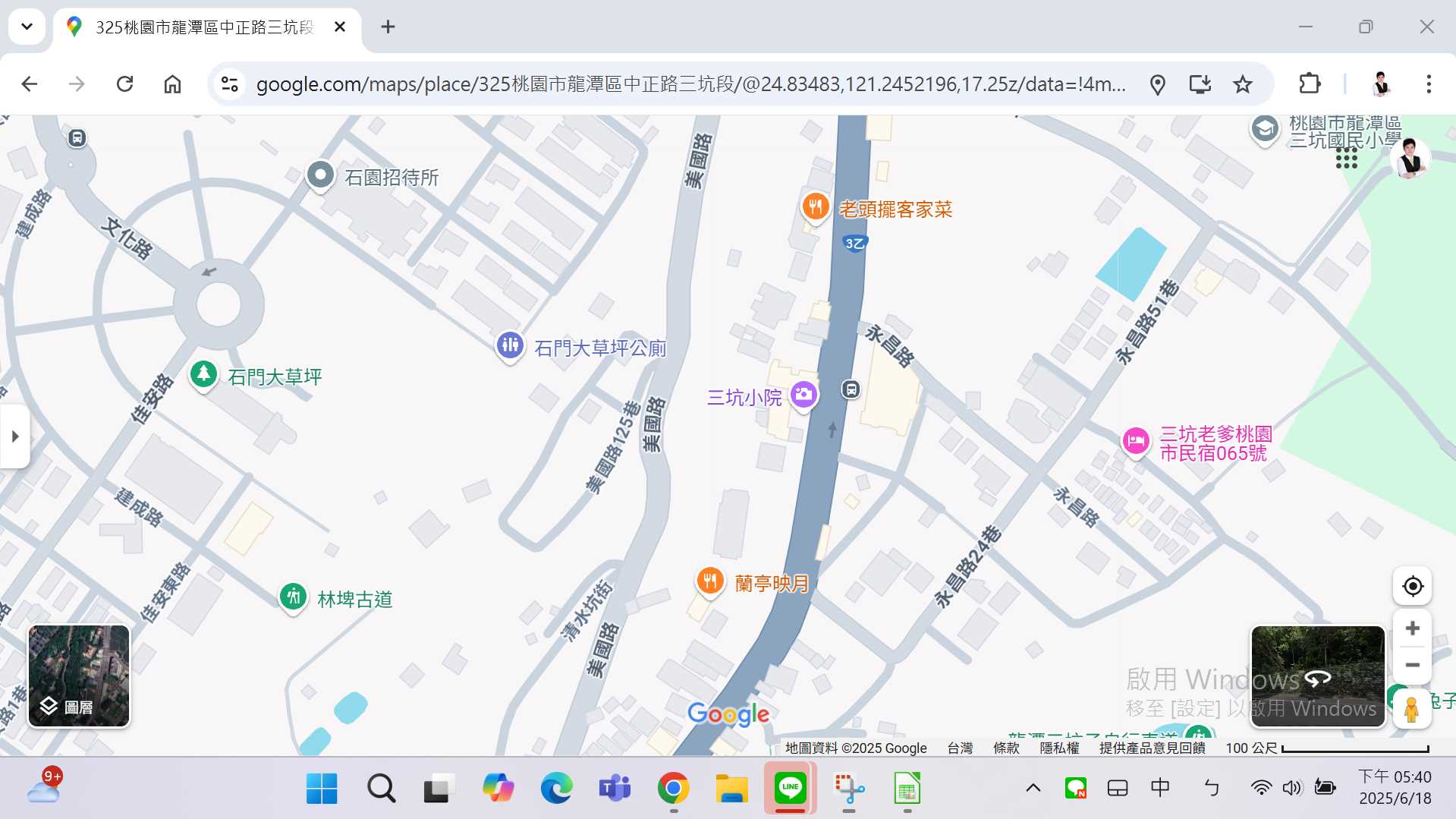Open Street View by clicking the pegman icon
Viewport: 1456px width, 819px height.
coord(1411,709)
